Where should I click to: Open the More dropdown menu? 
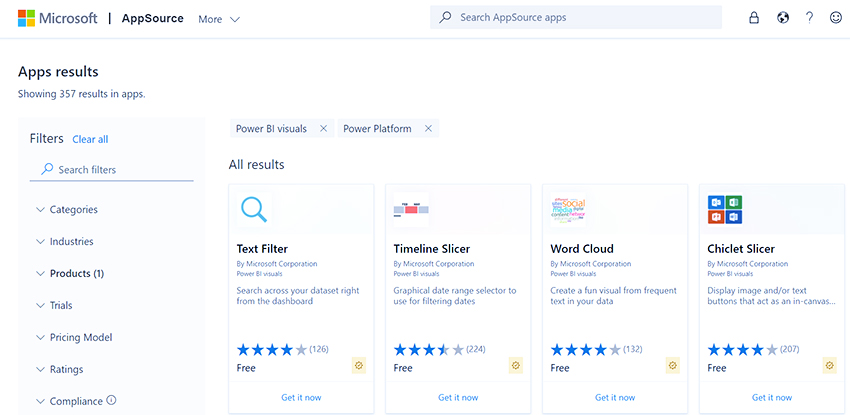coord(219,20)
